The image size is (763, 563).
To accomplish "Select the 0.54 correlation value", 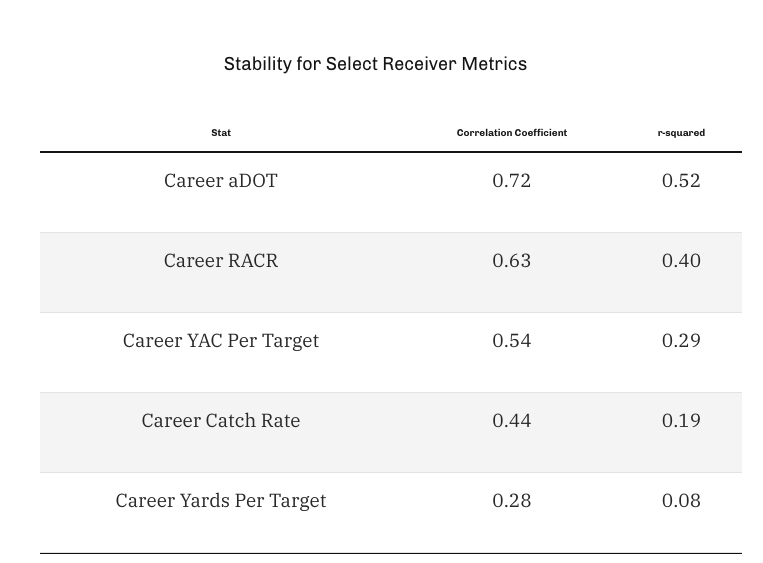I will [x=512, y=341].
